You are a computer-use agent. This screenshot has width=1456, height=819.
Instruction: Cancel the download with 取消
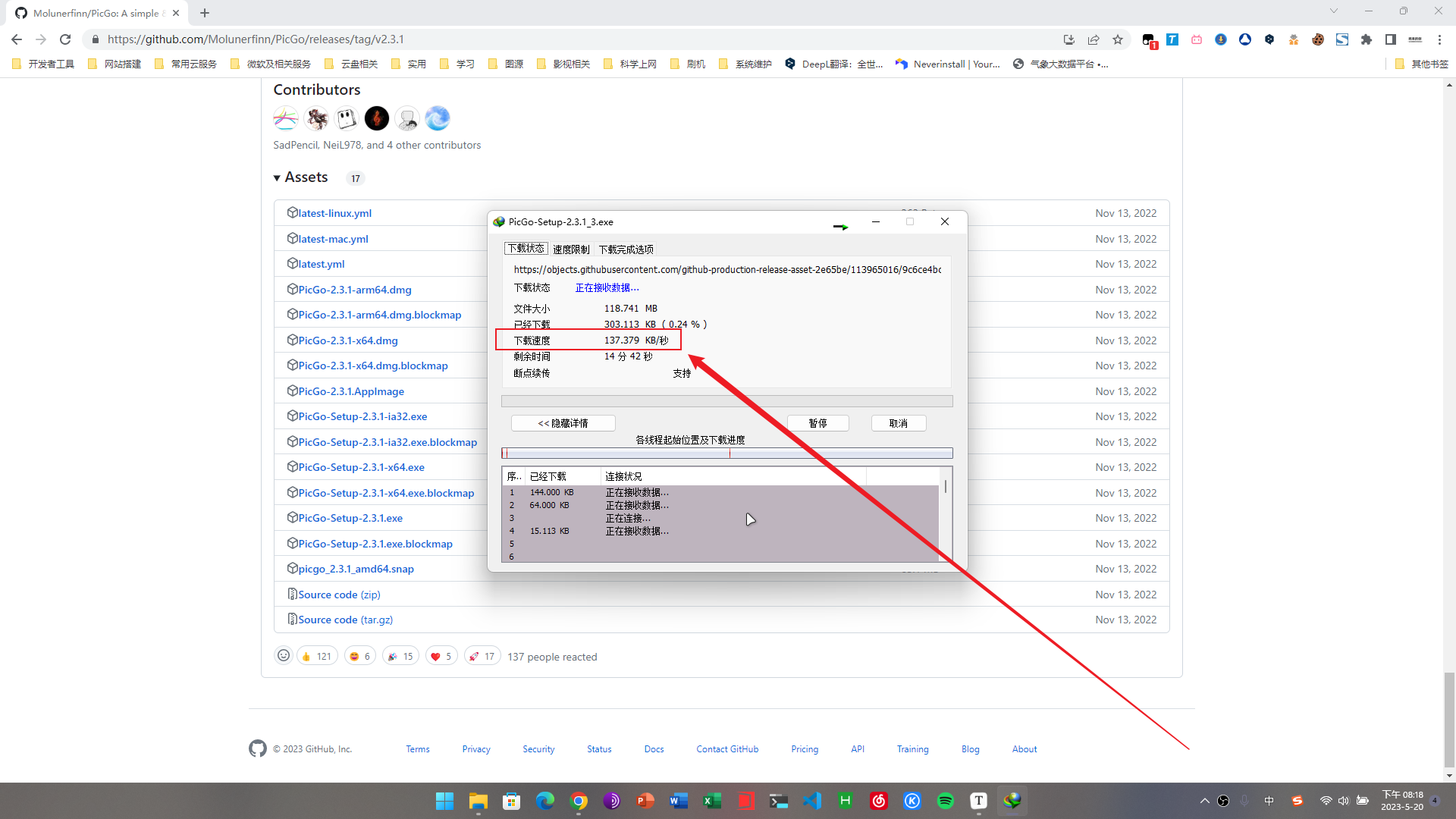(899, 423)
